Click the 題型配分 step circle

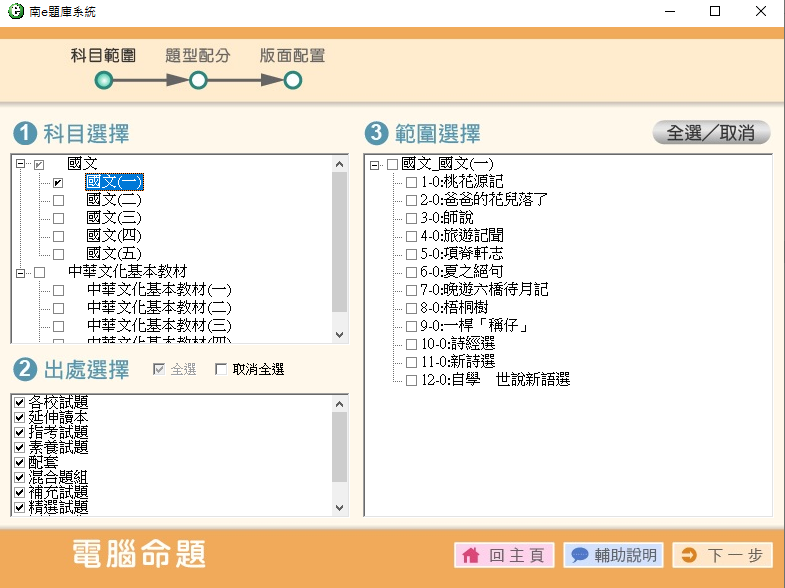(x=198, y=80)
